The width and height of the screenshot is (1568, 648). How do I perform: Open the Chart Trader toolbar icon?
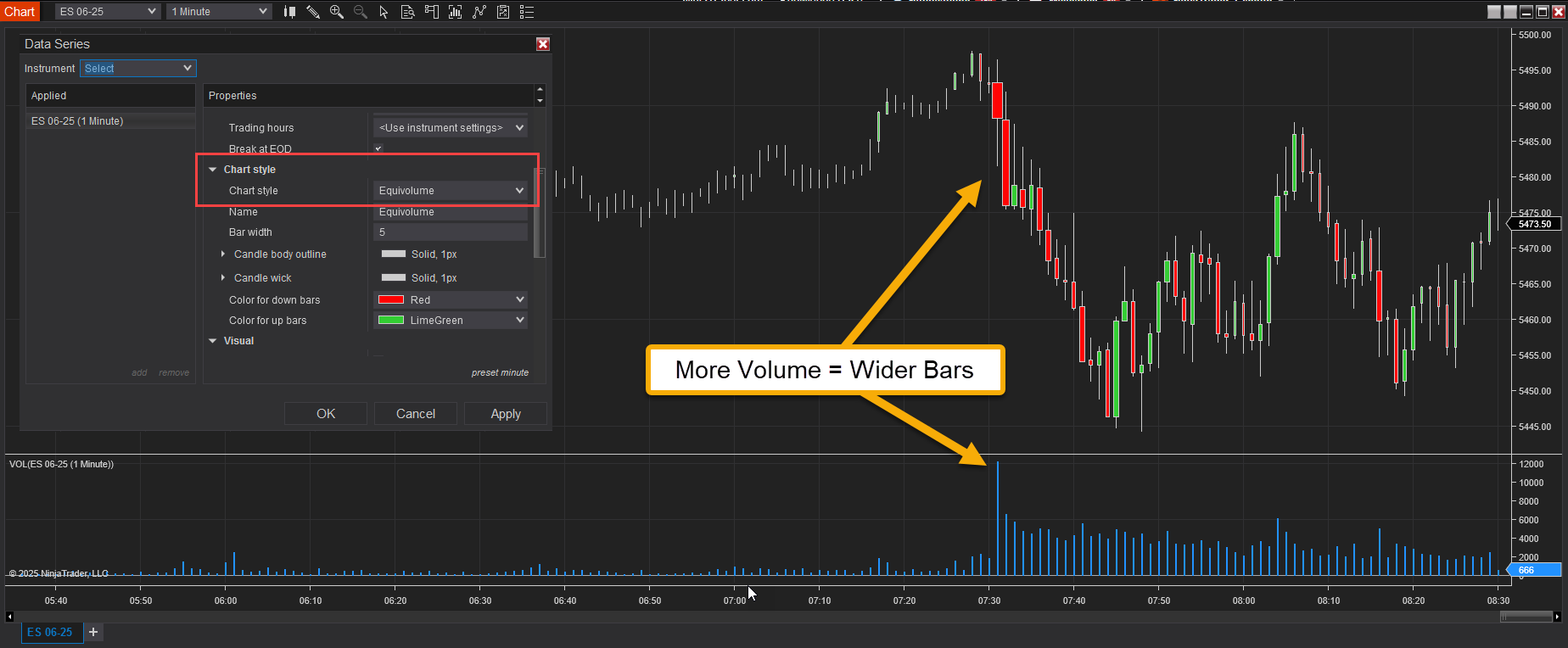[x=432, y=12]
